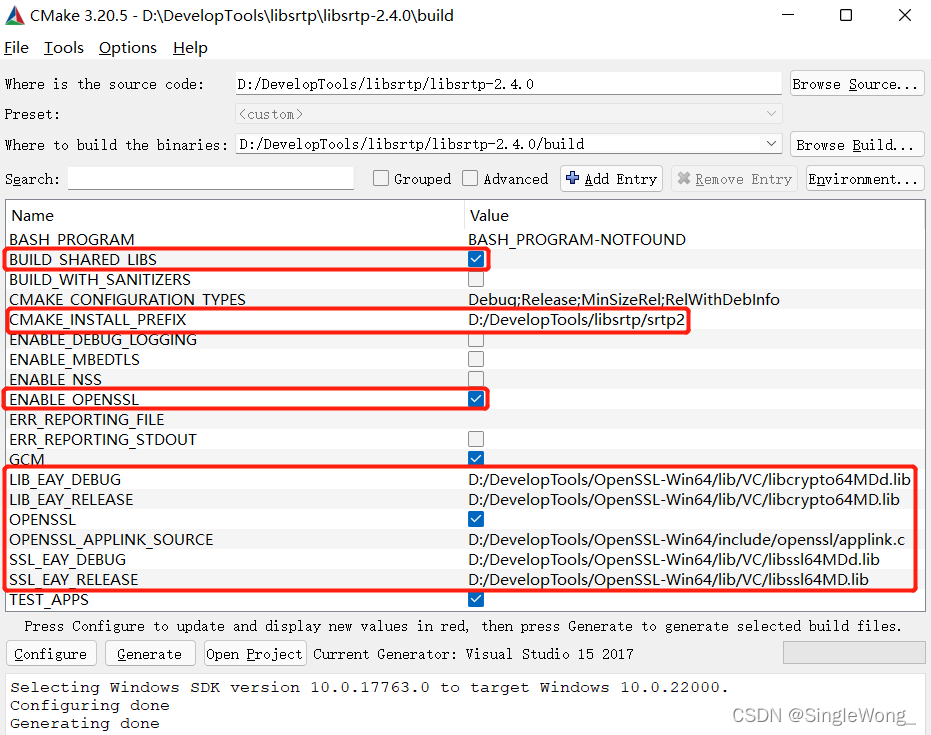
Task: Select the SSL_EAY_DEBUG entry name
Action: (68, 560)
